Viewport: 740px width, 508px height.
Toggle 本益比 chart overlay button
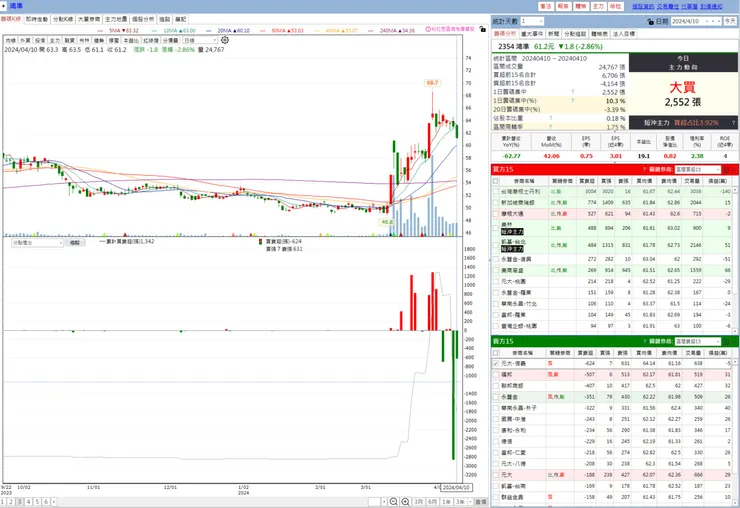131,41
